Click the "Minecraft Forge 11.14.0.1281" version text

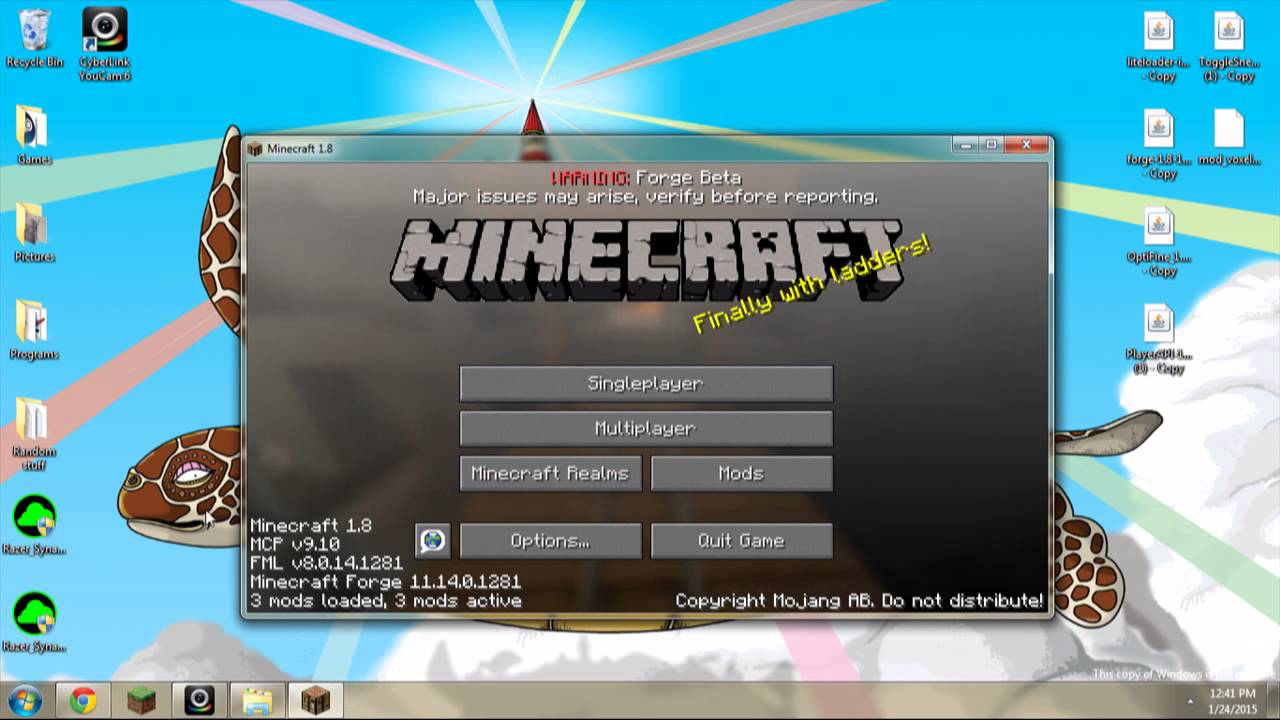385,581
